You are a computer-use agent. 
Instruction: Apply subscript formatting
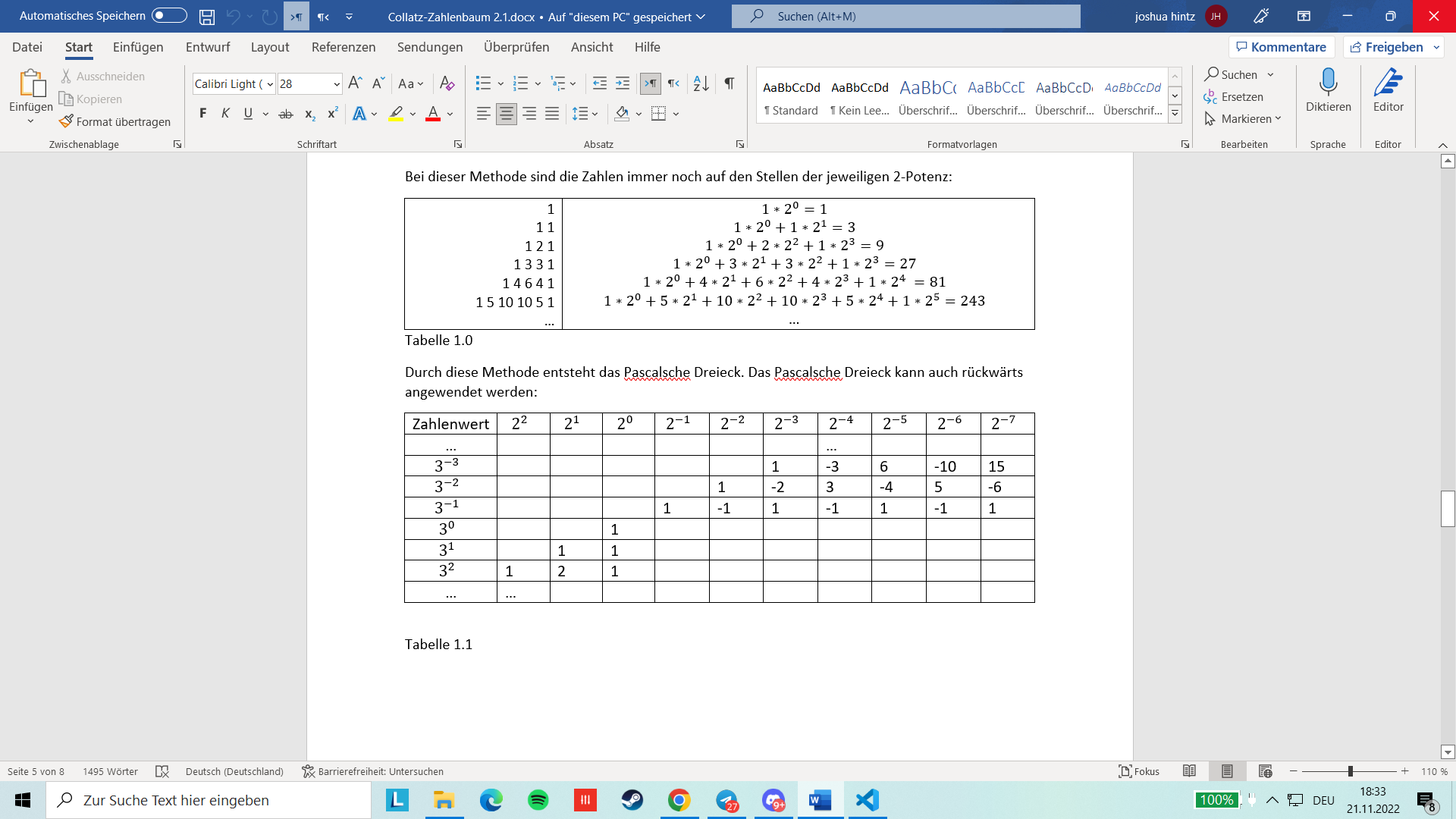tap(309, 114)
